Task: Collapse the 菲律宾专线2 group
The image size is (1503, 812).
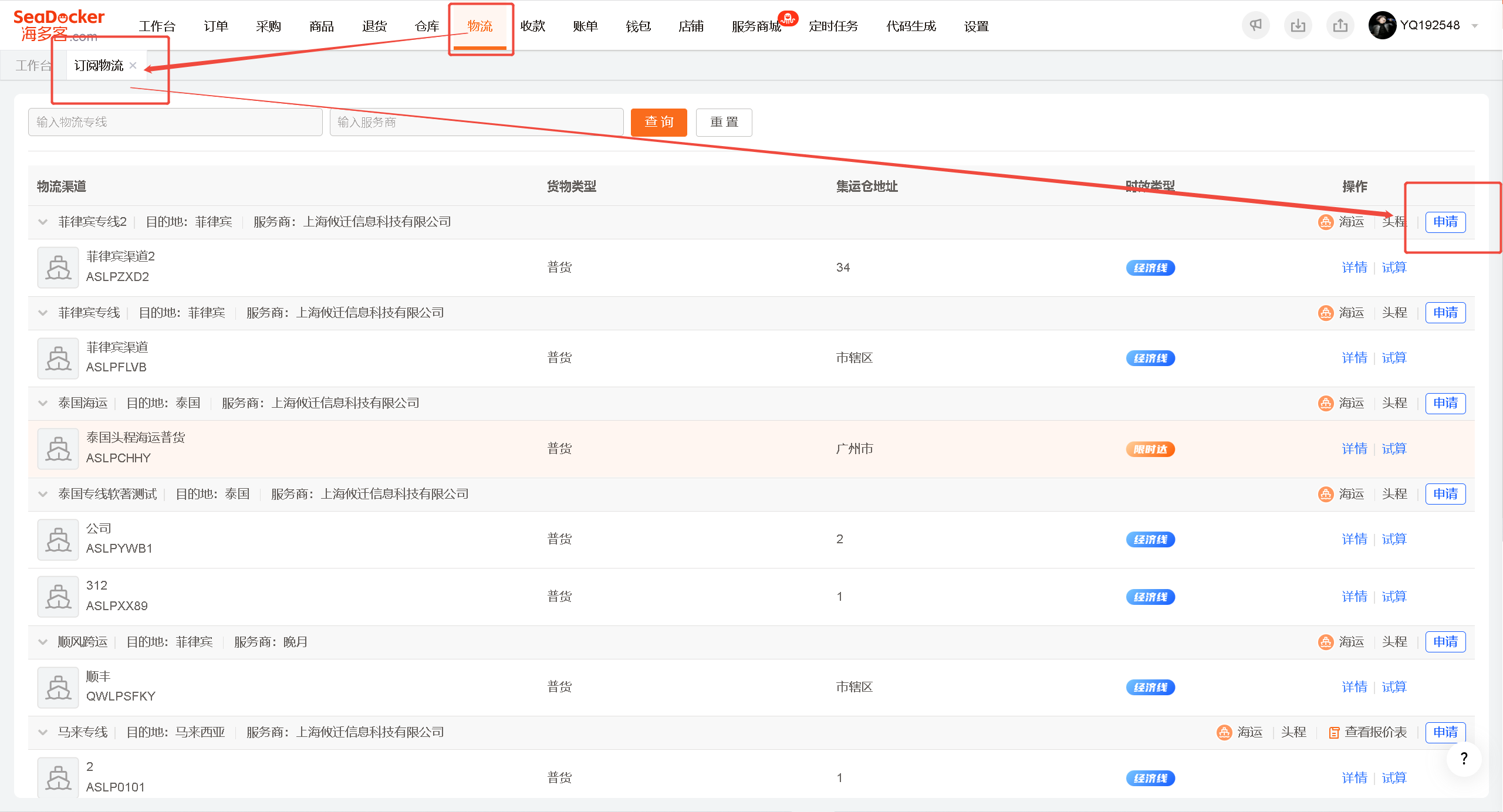Action: click(43, 222)
